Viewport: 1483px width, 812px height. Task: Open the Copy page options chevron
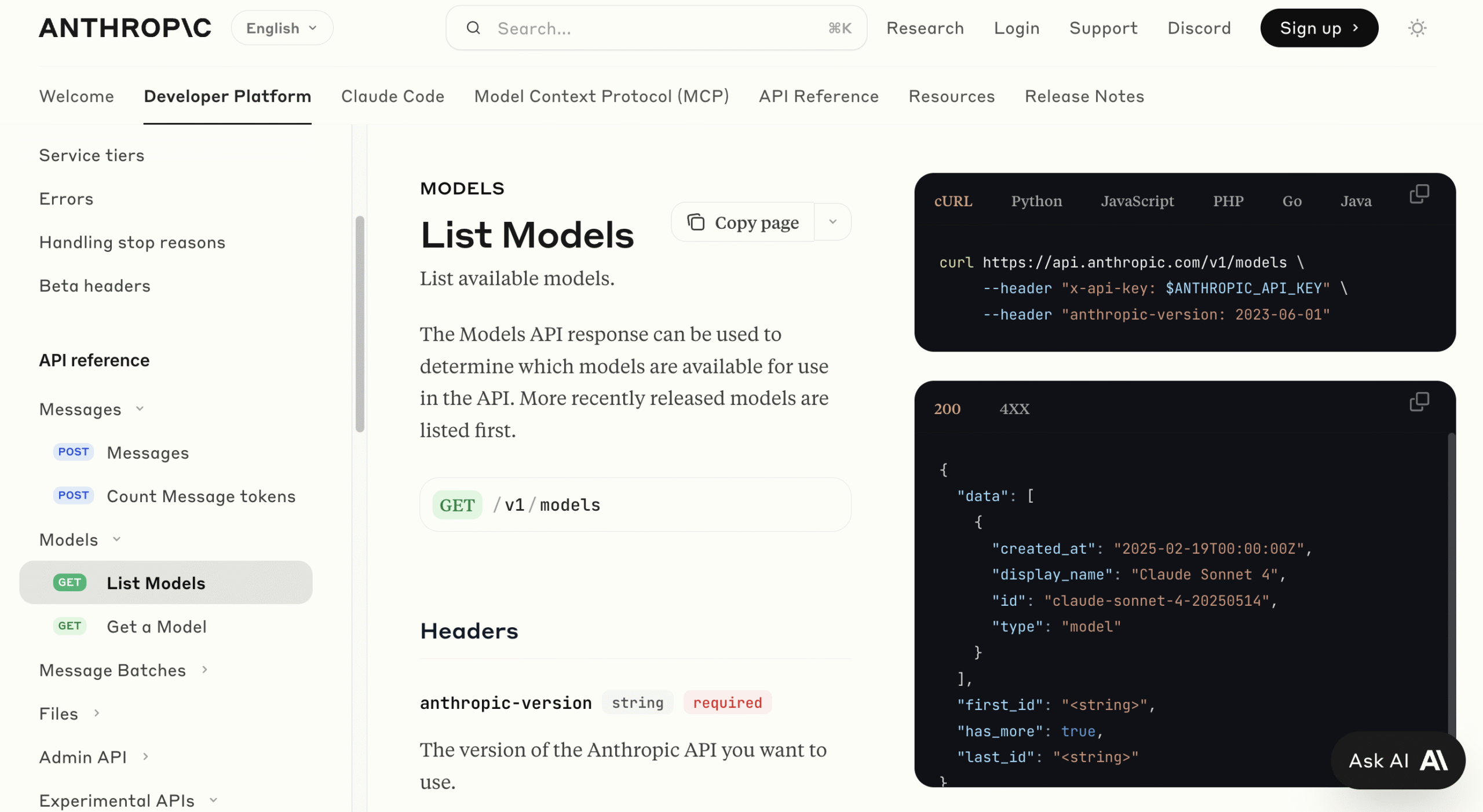832,222
